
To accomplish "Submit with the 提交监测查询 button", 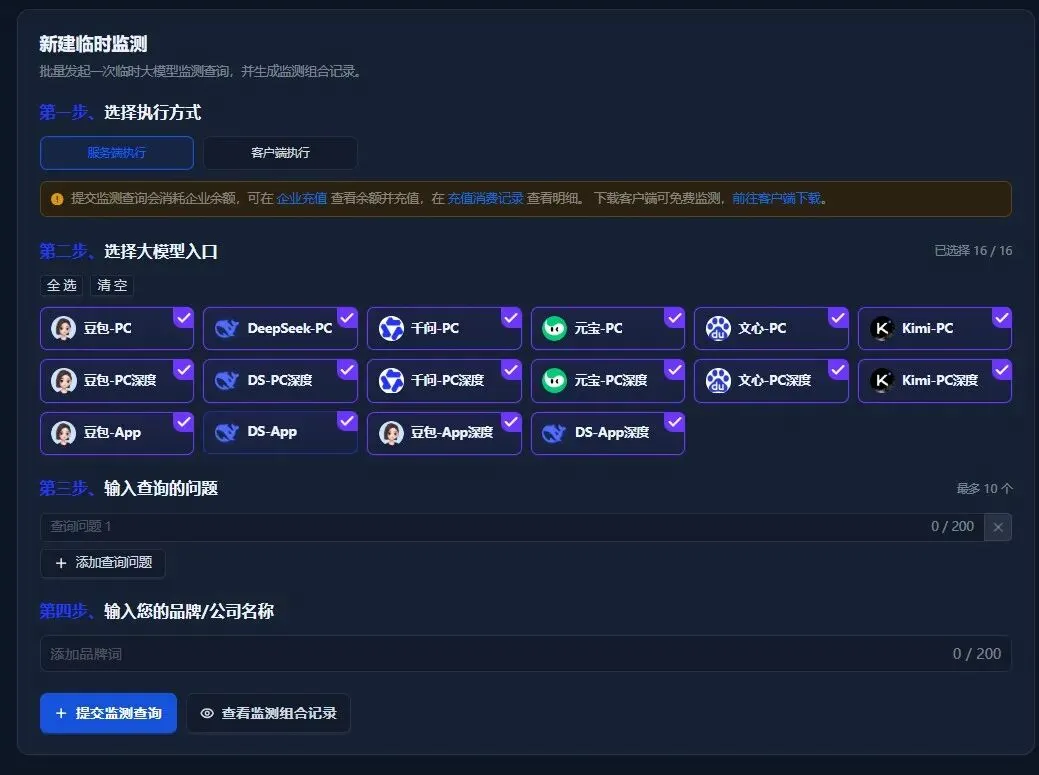I will click(108, 713).
